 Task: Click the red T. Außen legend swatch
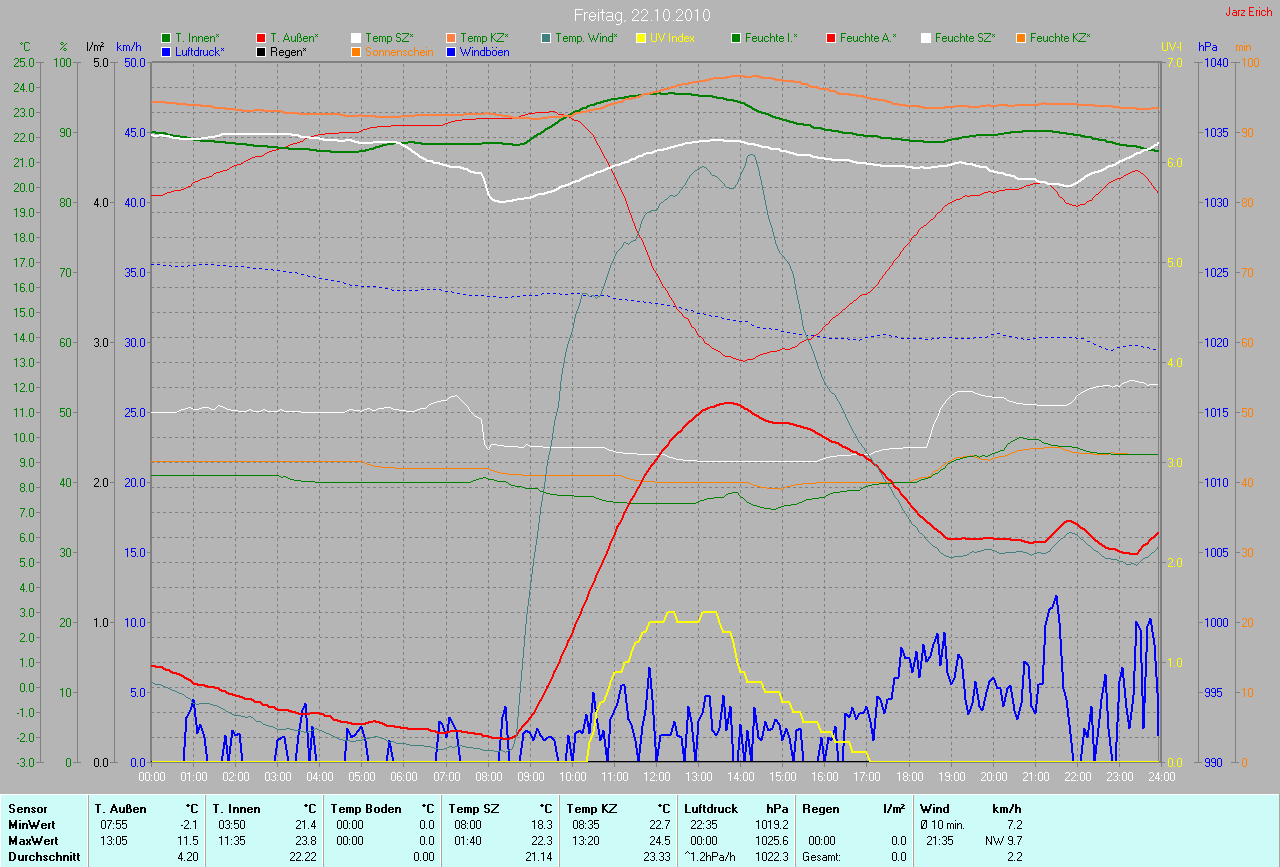point(262,38)
